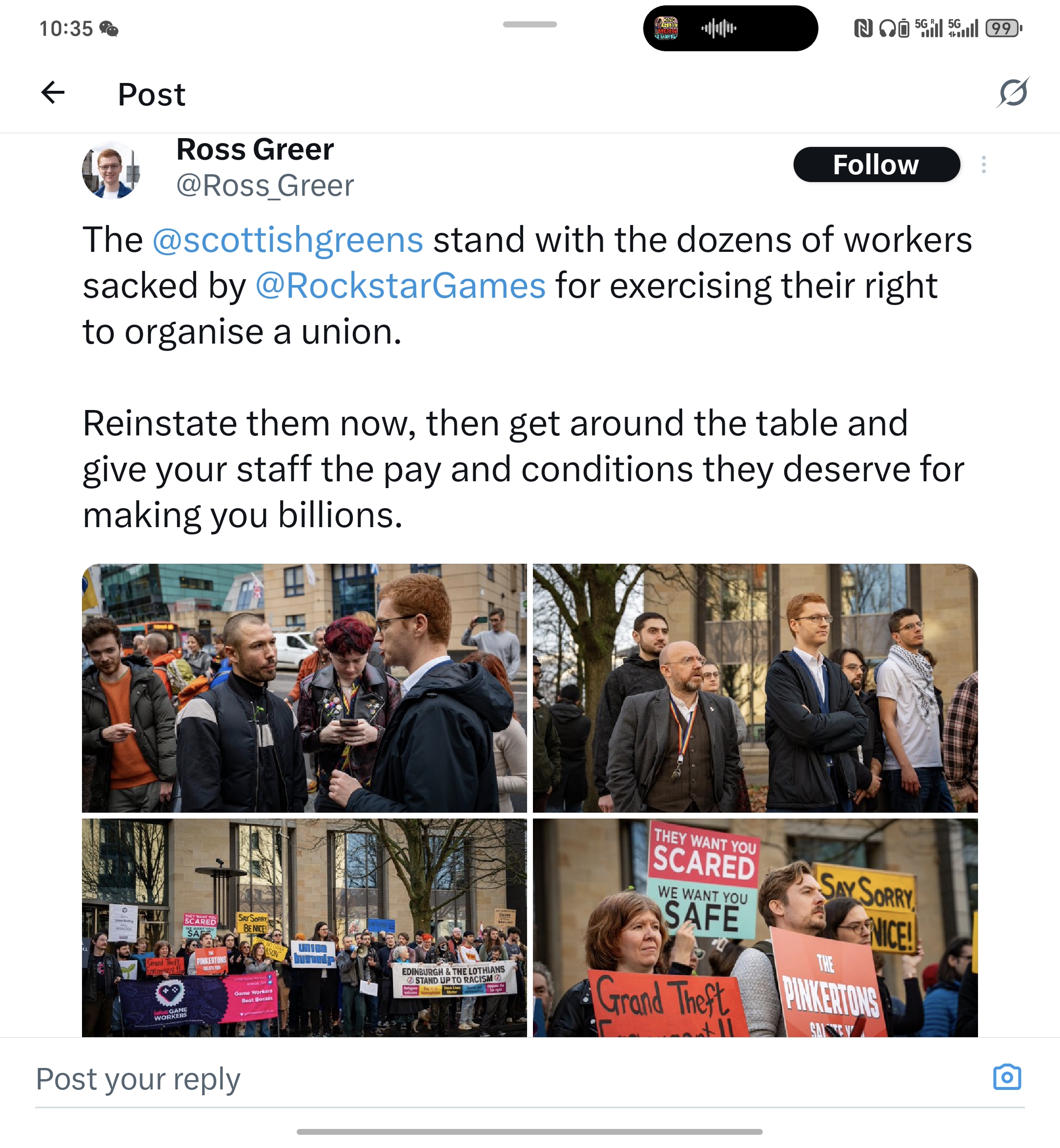
Task: Tap the @Ross_Greer handle
Action: click(265, 186)
